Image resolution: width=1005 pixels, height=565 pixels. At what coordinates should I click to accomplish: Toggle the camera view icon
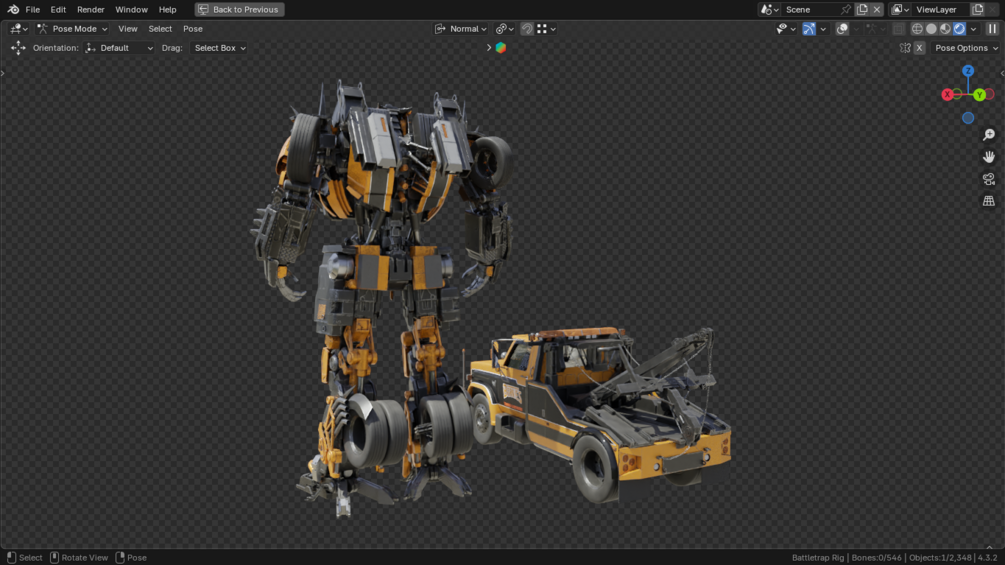[989, 179]
